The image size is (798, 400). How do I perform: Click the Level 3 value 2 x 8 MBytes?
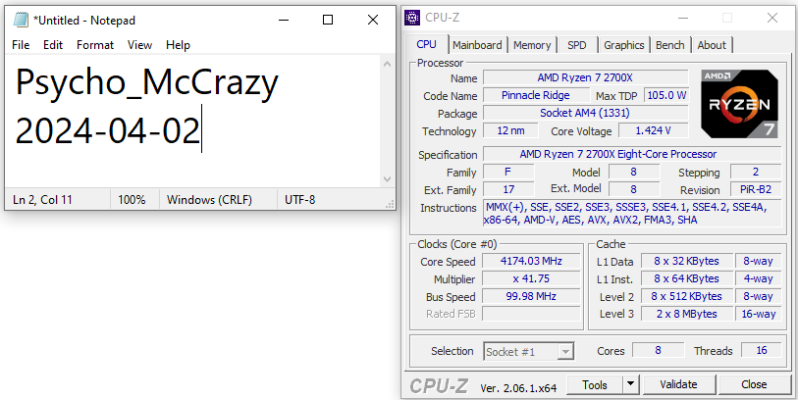[687, 314]
